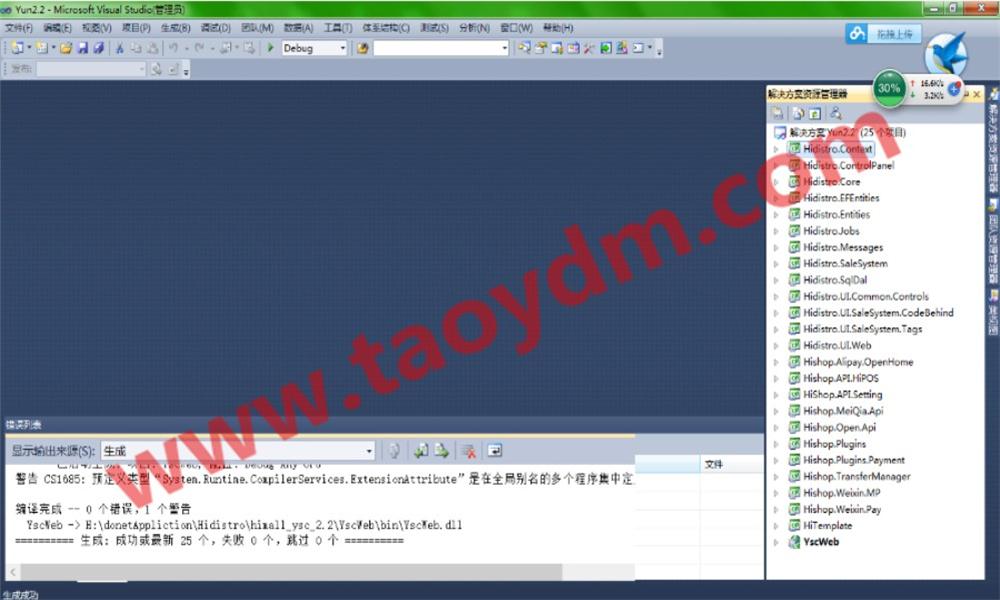The width and height of the screenshot is (1000, 600).
Task: Click the Undo arrow icon
Action: coord(173,48)
